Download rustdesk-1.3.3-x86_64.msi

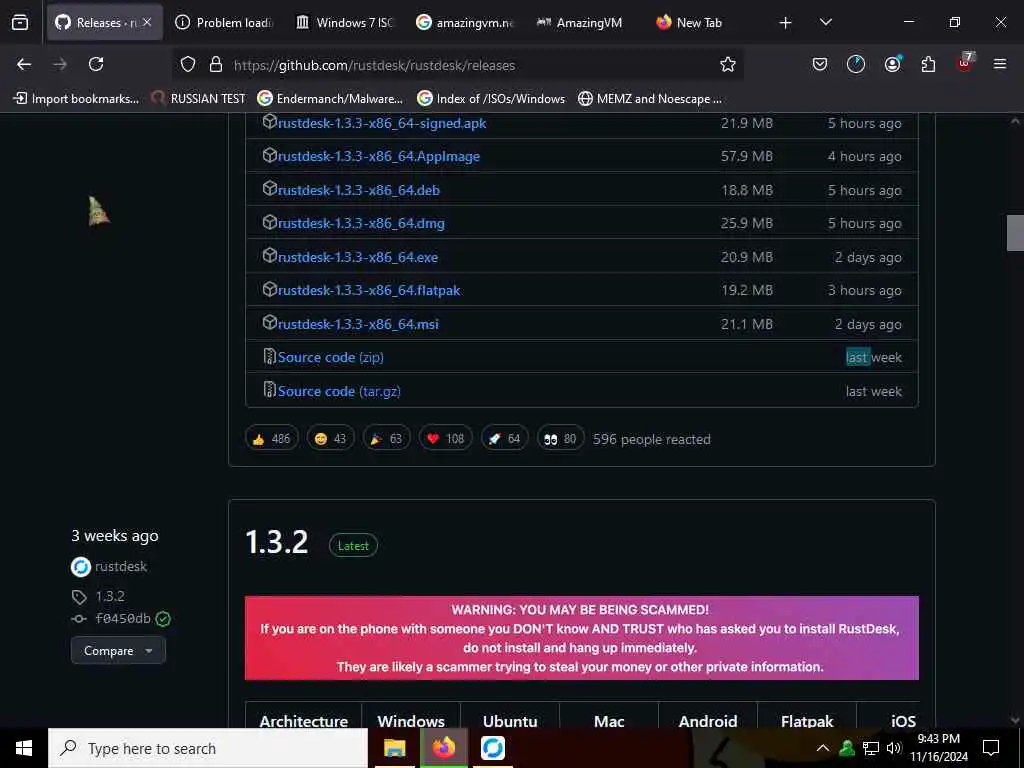click(x=358, y=325)
